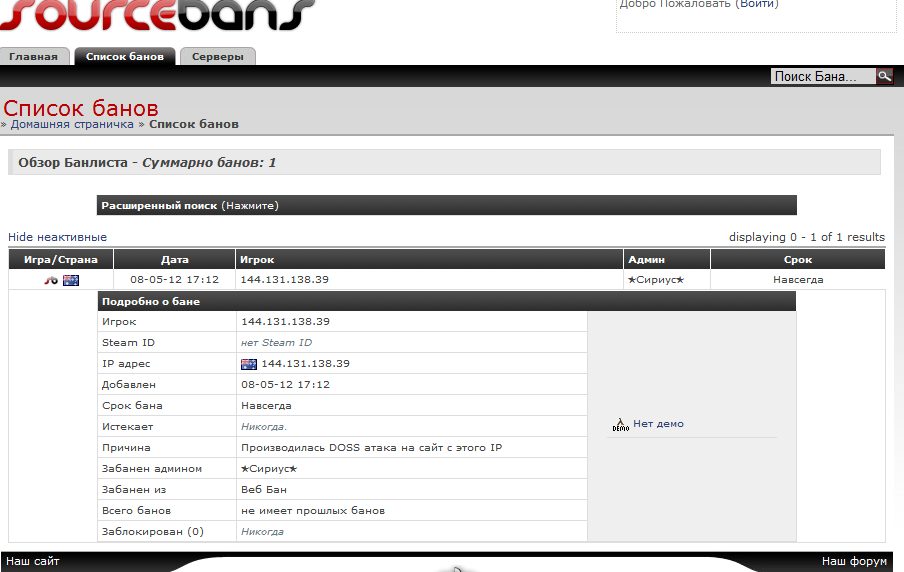Open Наш форум footer link

point(854,561)
